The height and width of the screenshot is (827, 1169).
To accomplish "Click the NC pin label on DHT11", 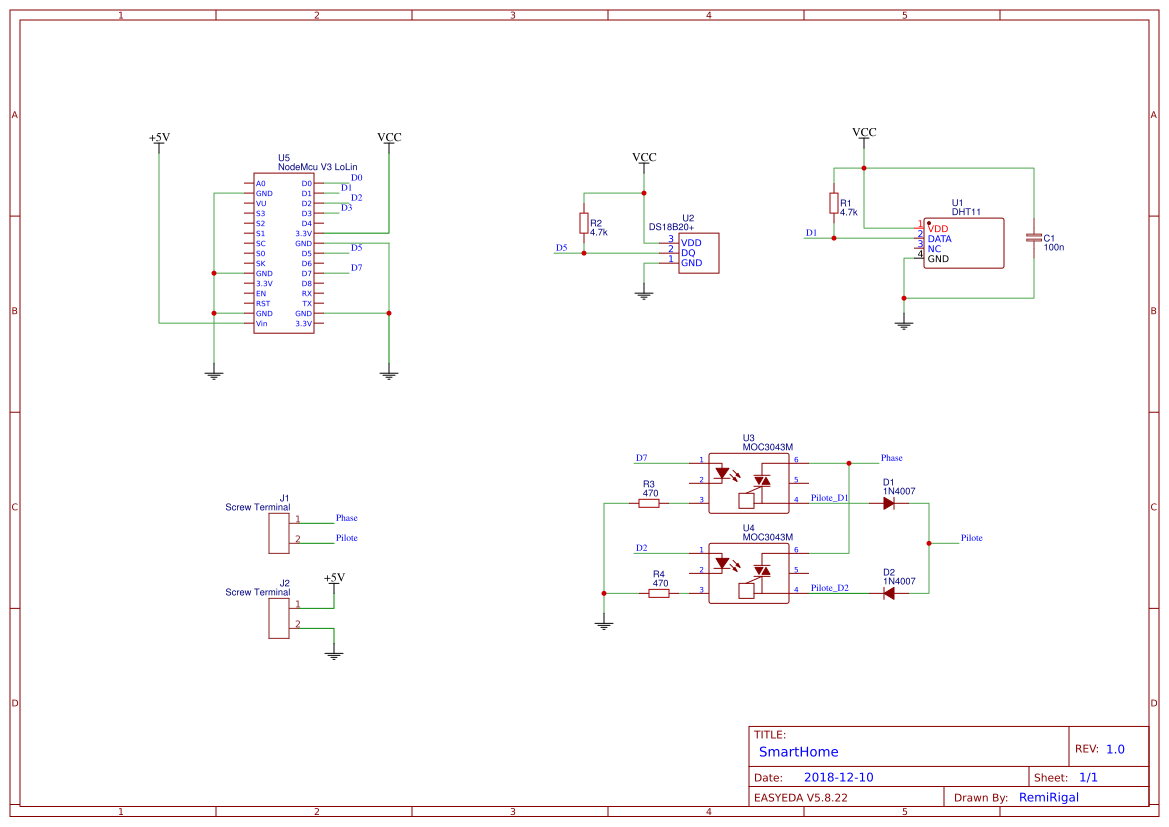I will [x=934, y=249].
